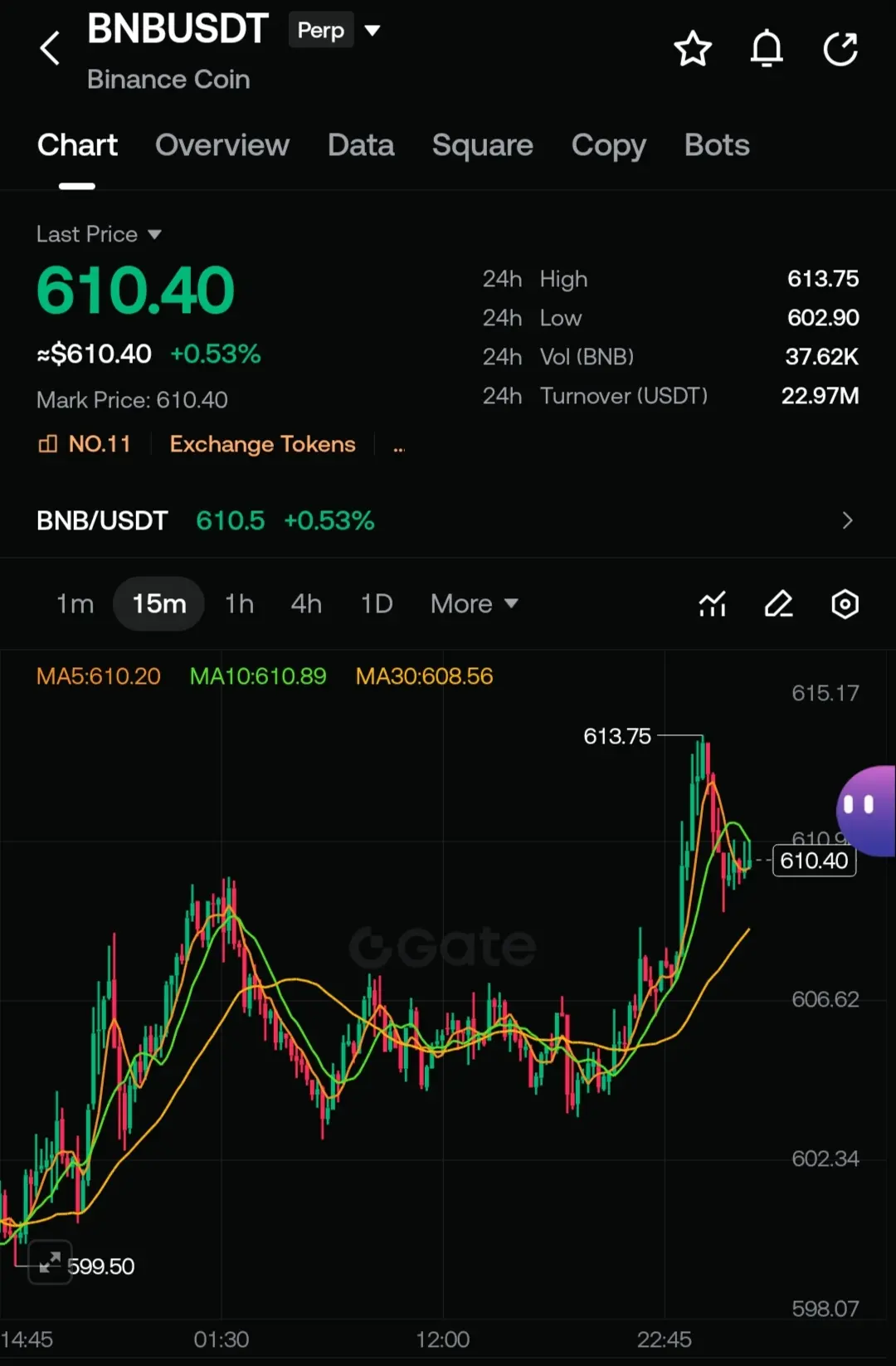Tap the purple assistant mascot bubble
The width and height of the screenshot is (896, 1366).
(867, 811)
